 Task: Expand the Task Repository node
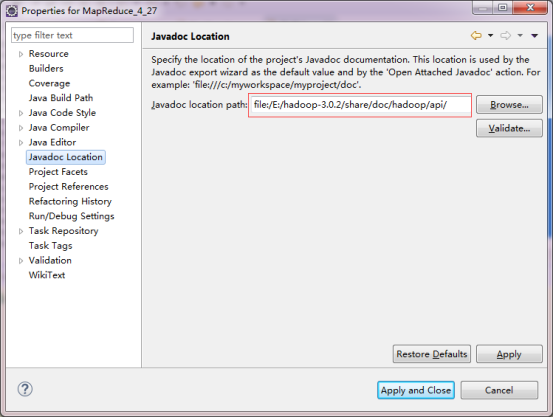coord(21,231)
